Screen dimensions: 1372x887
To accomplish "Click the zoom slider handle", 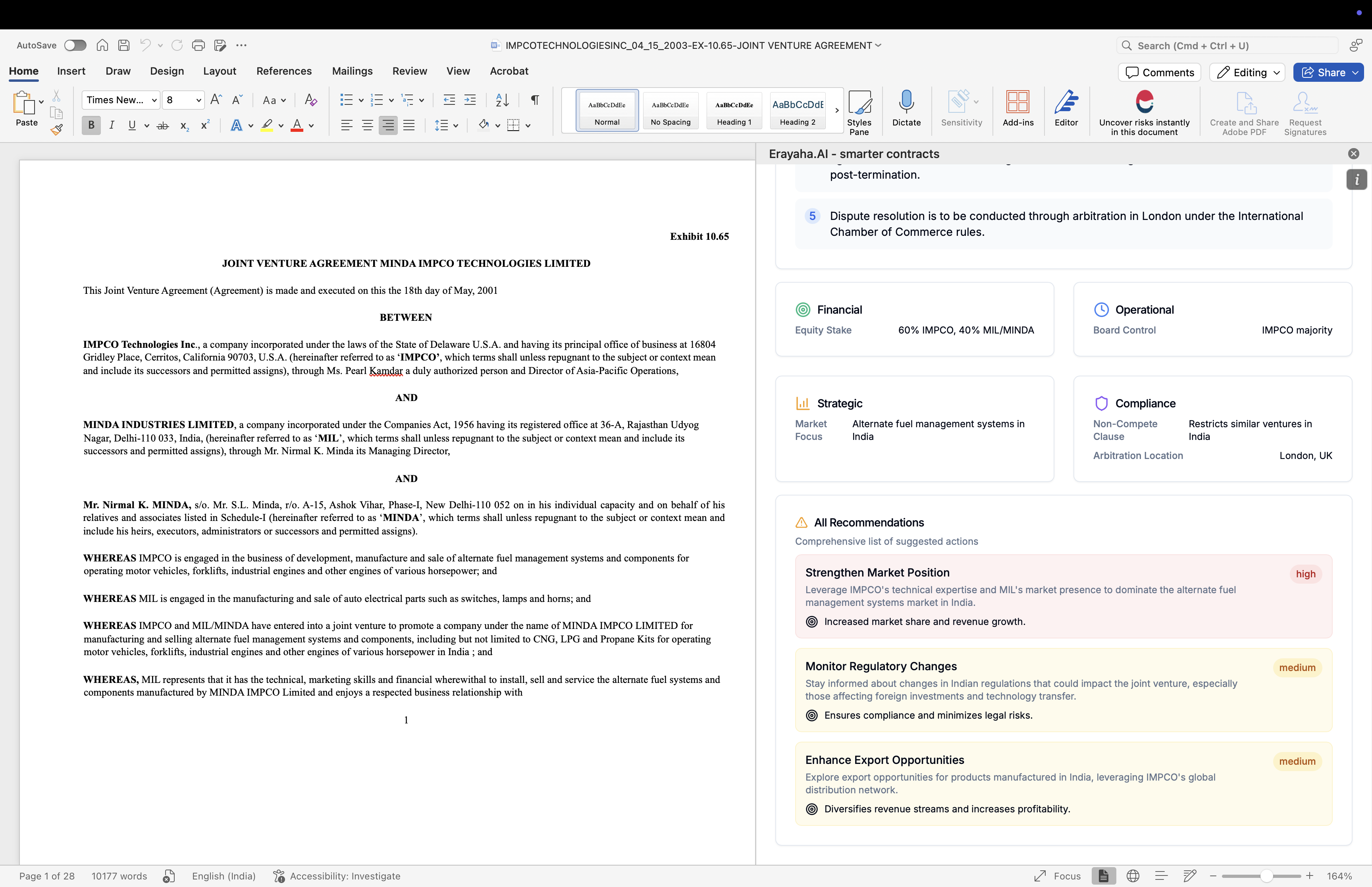I will tap(1266, 876).
